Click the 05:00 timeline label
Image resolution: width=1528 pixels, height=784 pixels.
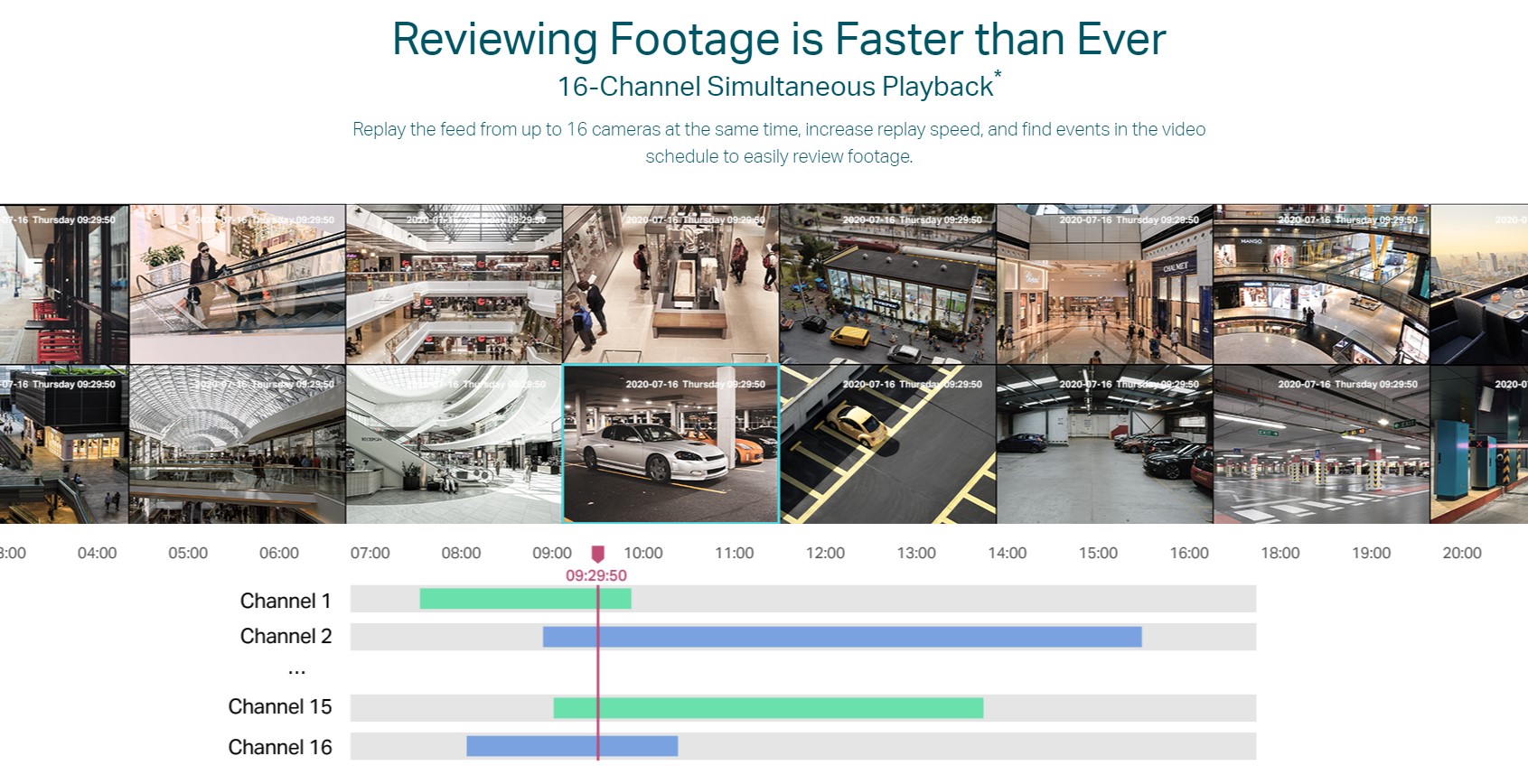pyautogui.click(x=188, y=553)
